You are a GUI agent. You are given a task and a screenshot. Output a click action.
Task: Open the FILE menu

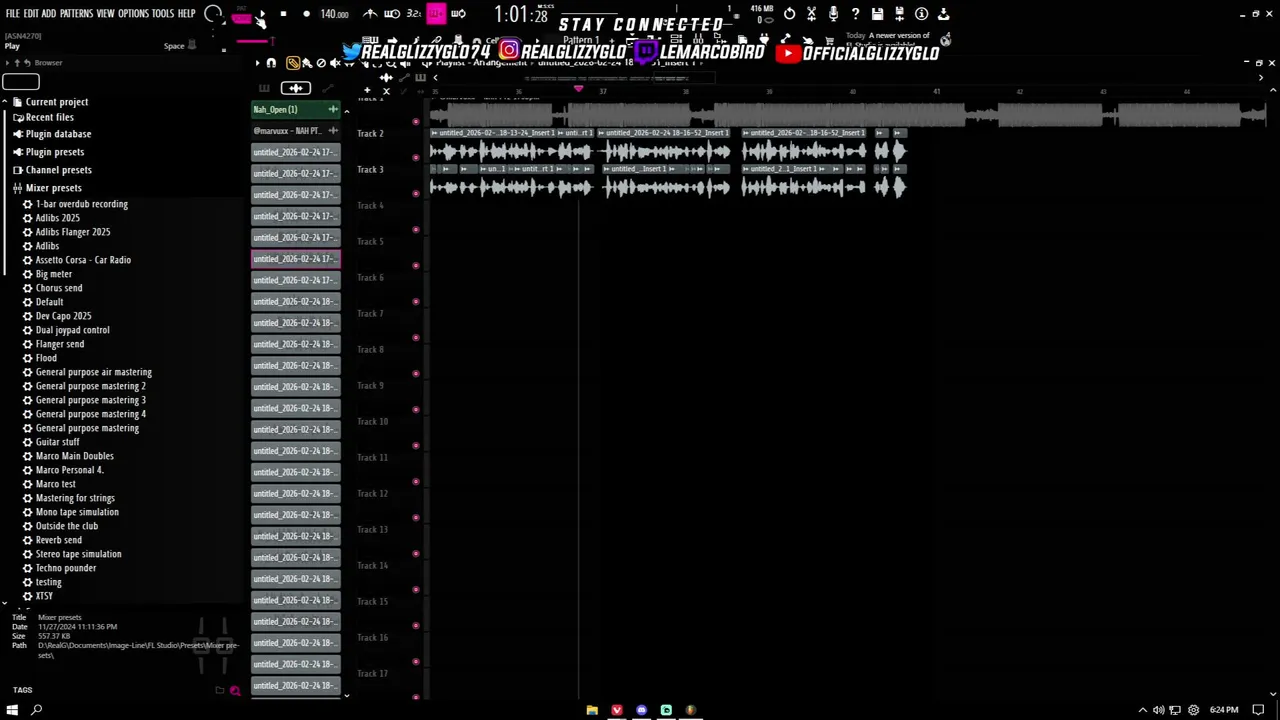[12, 14]
